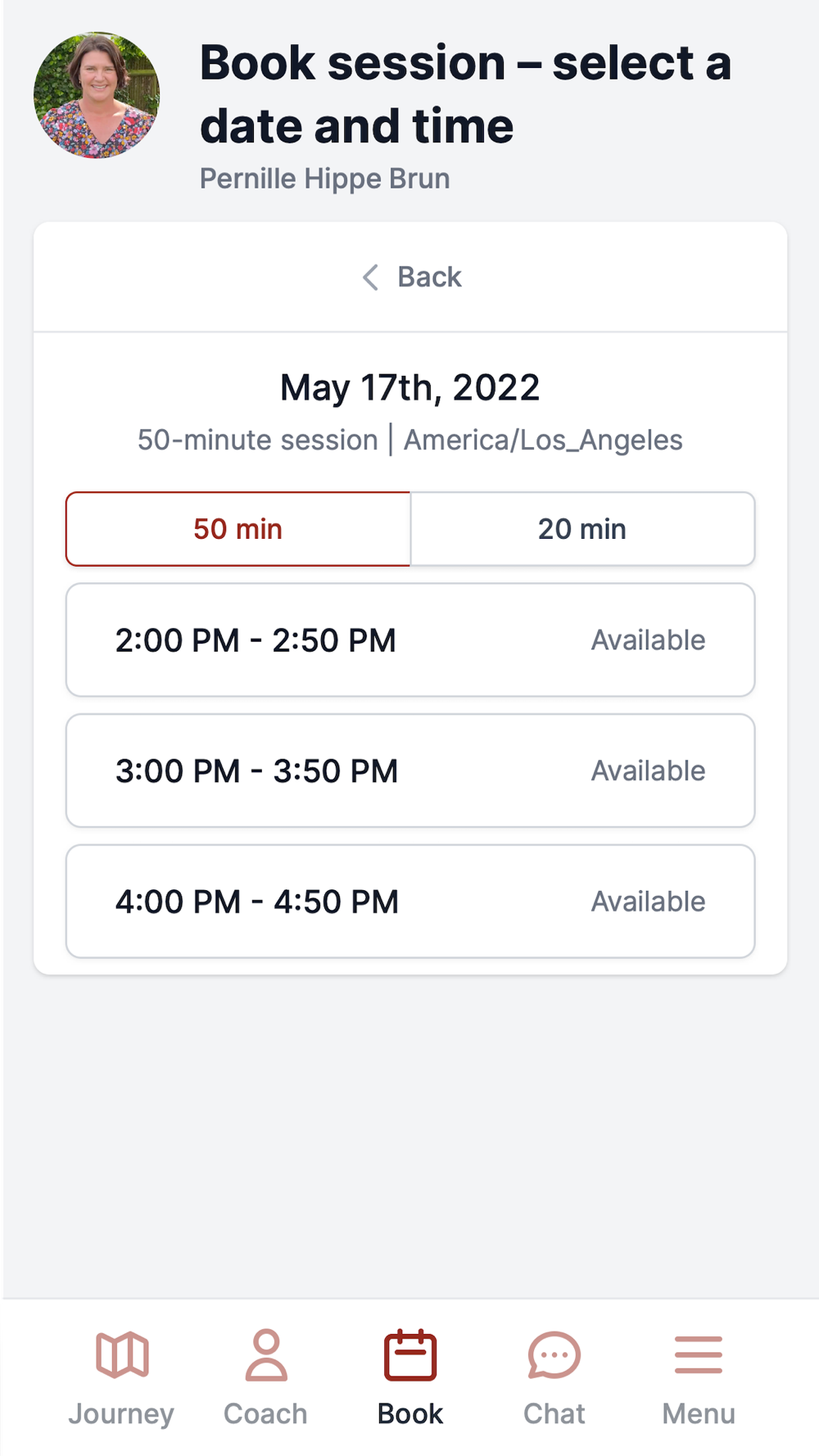Screen dimensions: 819x1456
Task: Tap Pernille Hippe Brun's profile photo
Action: (97, 95)
